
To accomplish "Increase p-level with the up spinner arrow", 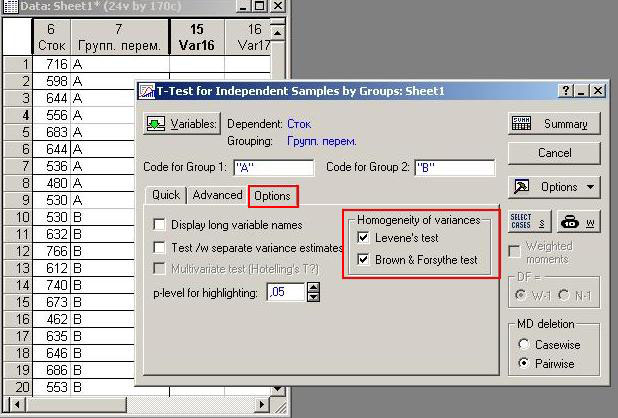I will (313, 287).
